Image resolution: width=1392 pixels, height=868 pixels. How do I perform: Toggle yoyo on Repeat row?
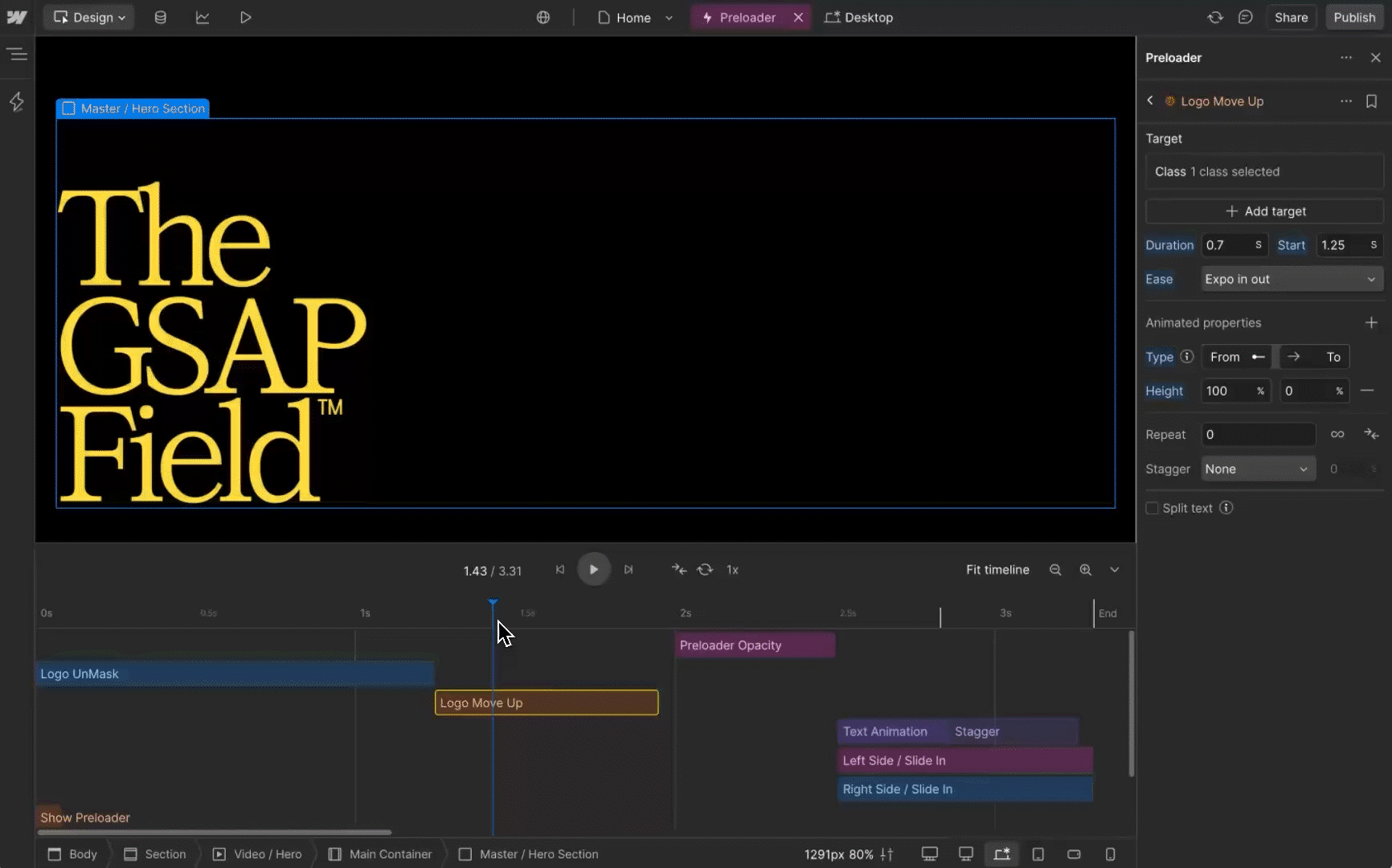1371,434
